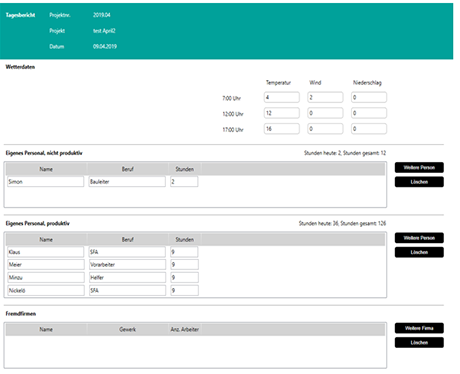Image resolution: width=460 pixels, height=374 pixels.
Task: Add another person to produktiv personnel
Action: [x=419, y=238]
